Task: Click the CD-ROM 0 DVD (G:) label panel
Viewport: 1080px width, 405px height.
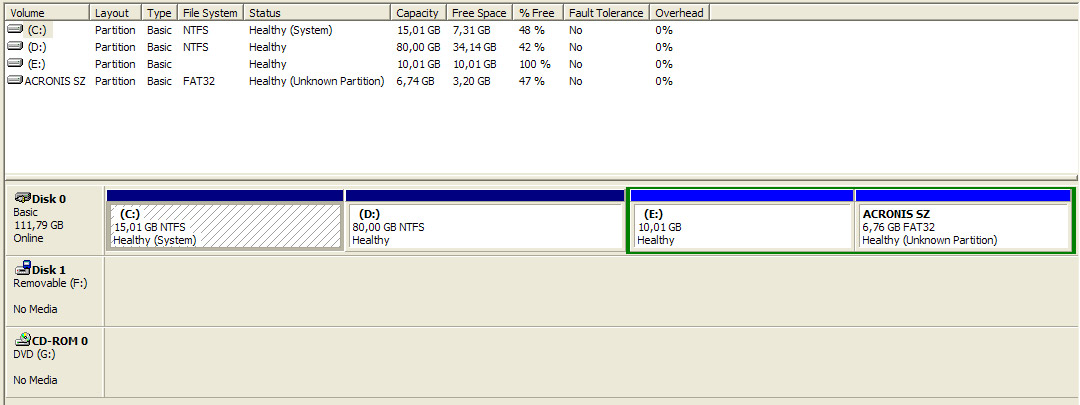Action: tap(54, 362)
